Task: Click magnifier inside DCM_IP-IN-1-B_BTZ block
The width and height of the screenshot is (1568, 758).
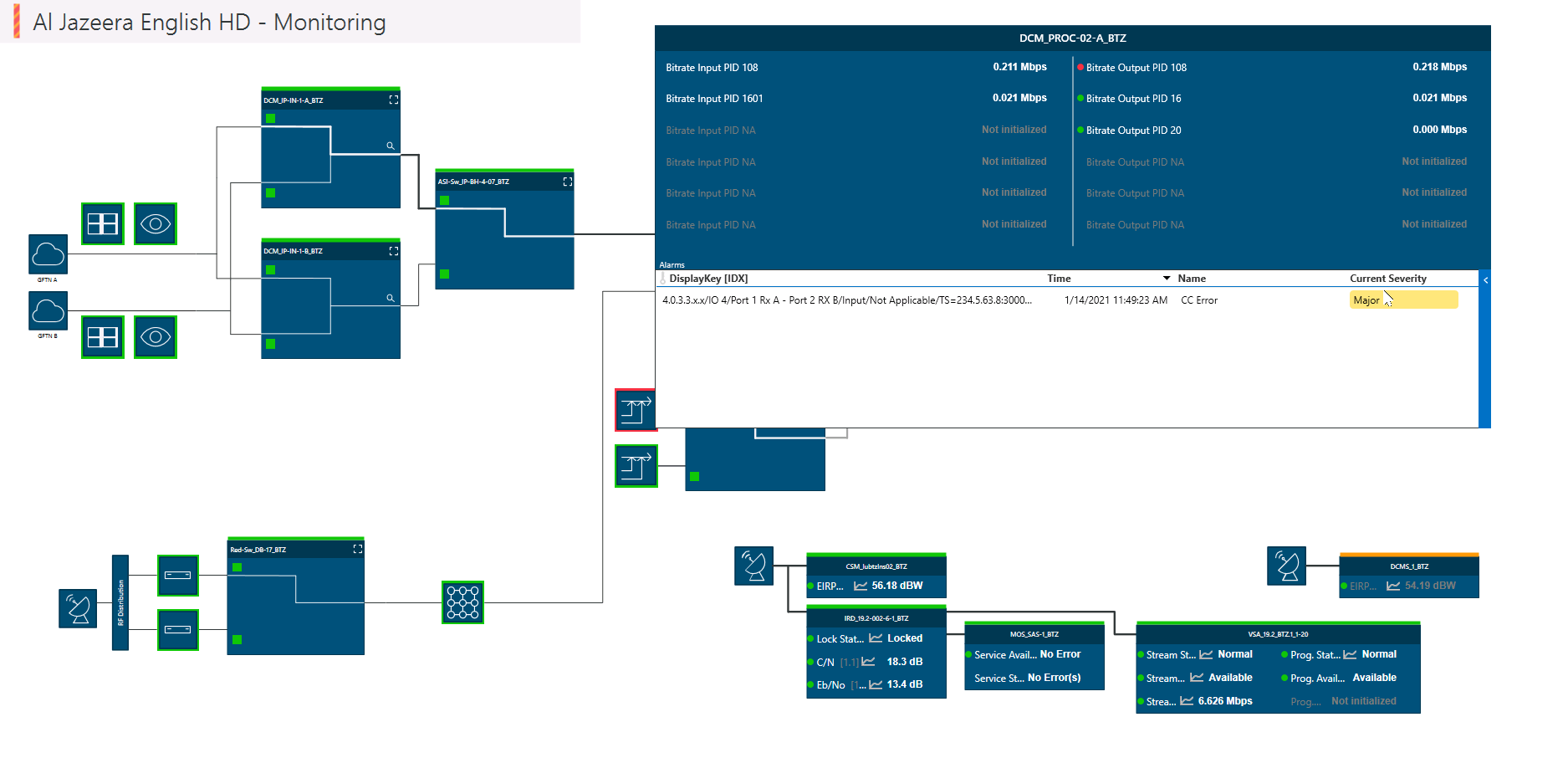Action: tap(390, 298)
